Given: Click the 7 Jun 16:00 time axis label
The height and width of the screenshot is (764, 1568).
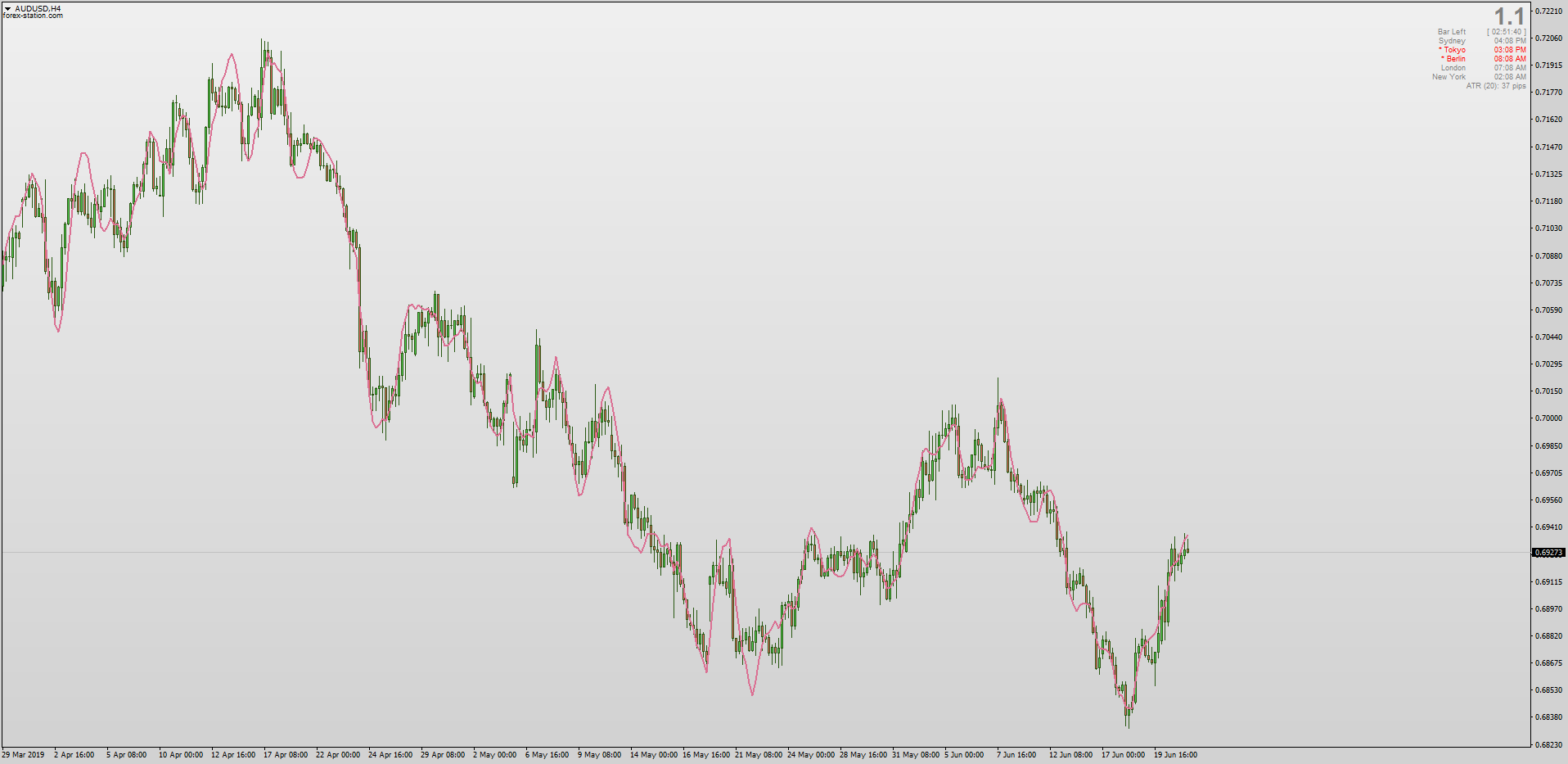Looking at the screenshot, I should (x=1016, y=755).
